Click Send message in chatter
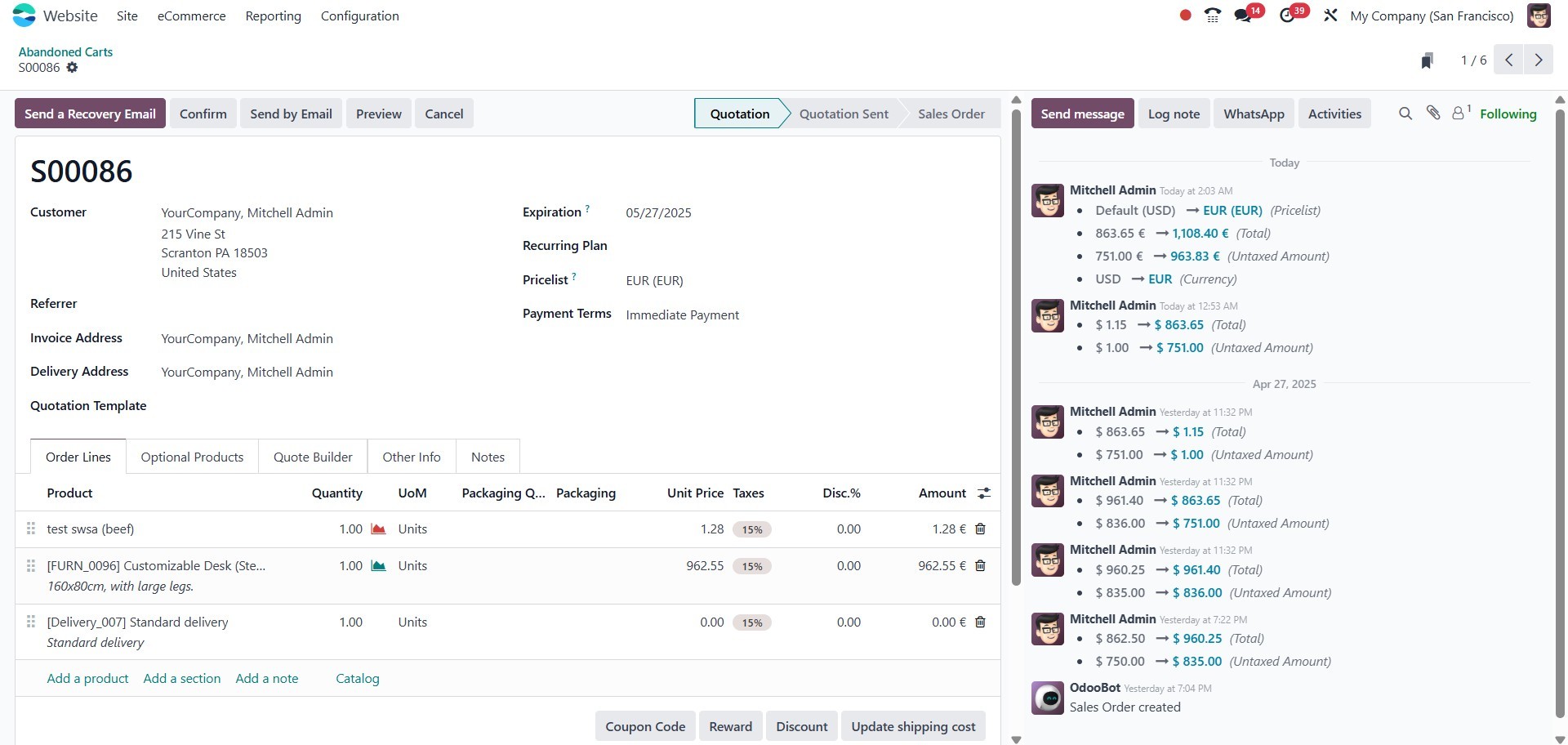Screen dimensions: 1568x745 point(1082,114)
